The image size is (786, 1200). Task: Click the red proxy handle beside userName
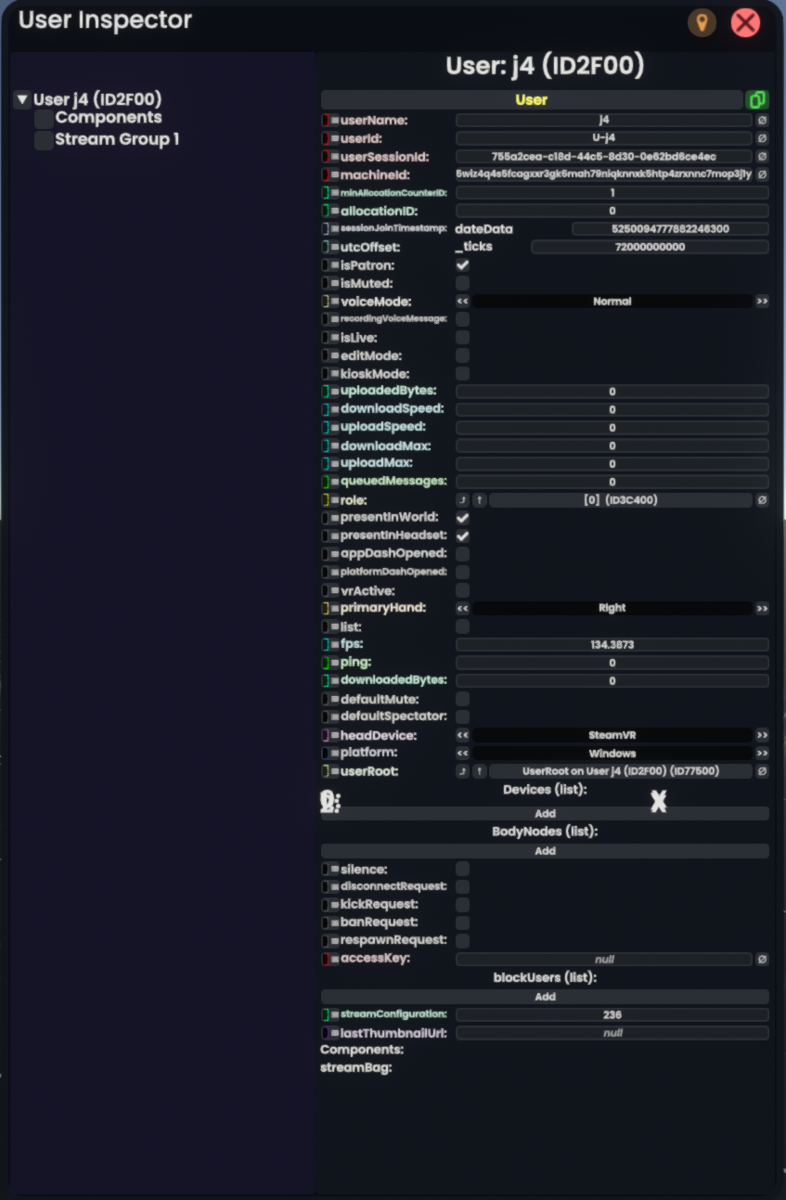(325, 120)
